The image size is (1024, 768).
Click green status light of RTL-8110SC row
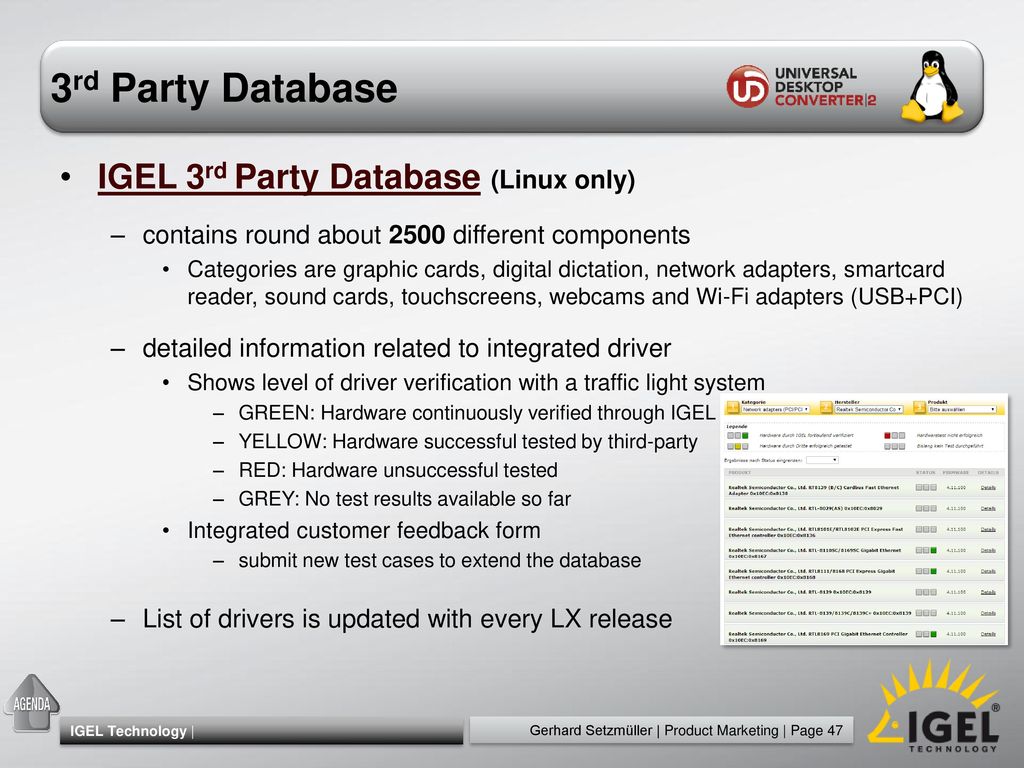click(933, 551)
